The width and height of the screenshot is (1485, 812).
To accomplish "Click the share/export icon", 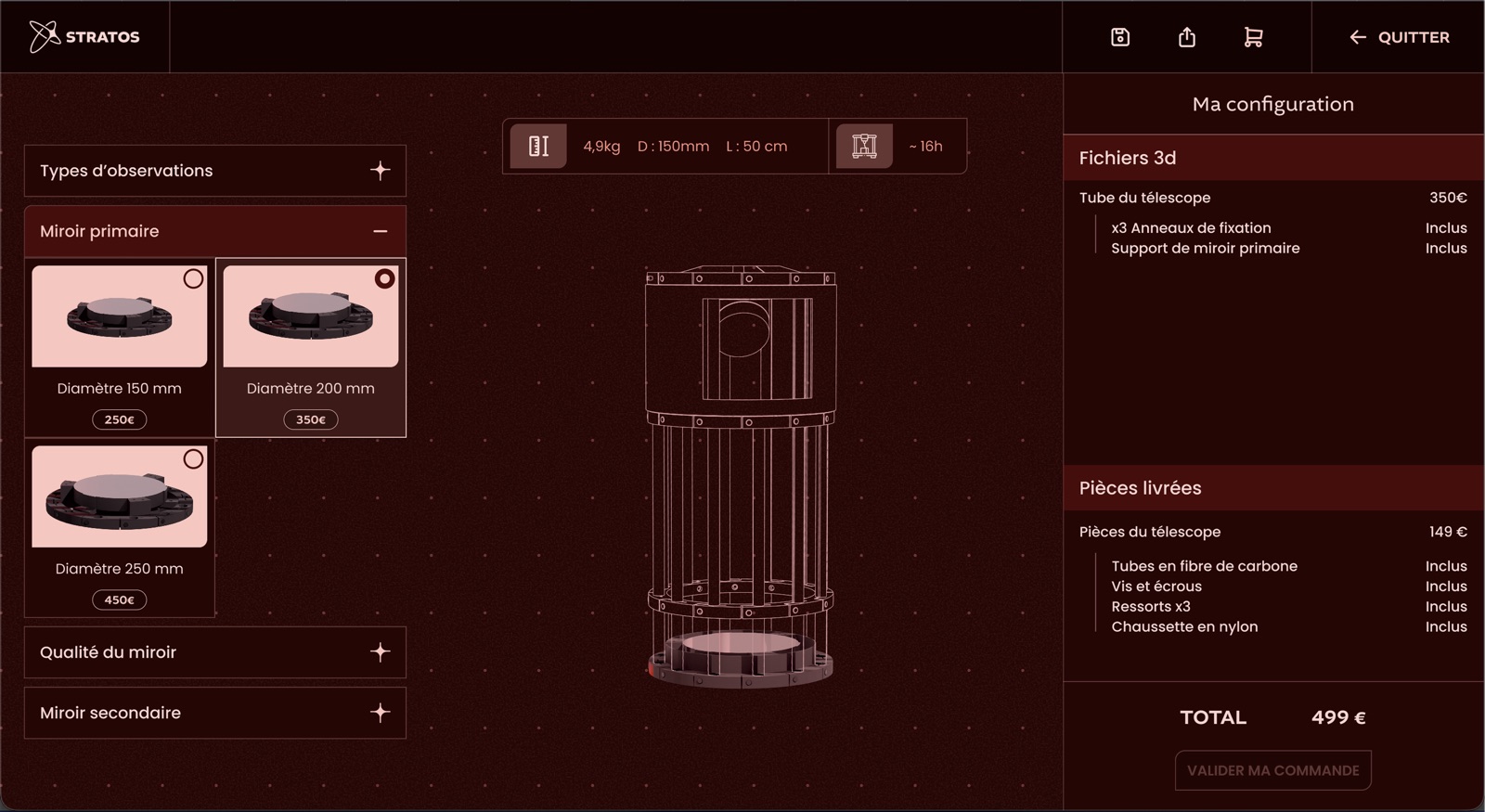I will click(1187, 37).
